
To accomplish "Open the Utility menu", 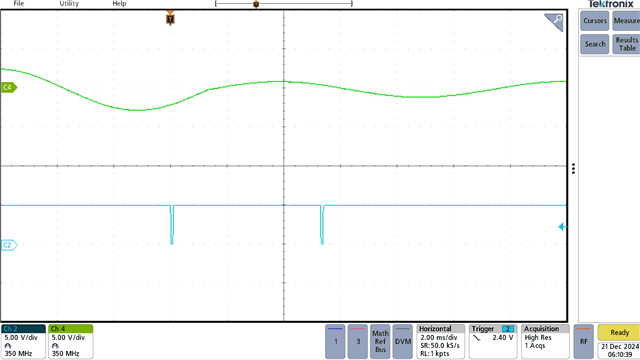I will [x=69, y=3].
